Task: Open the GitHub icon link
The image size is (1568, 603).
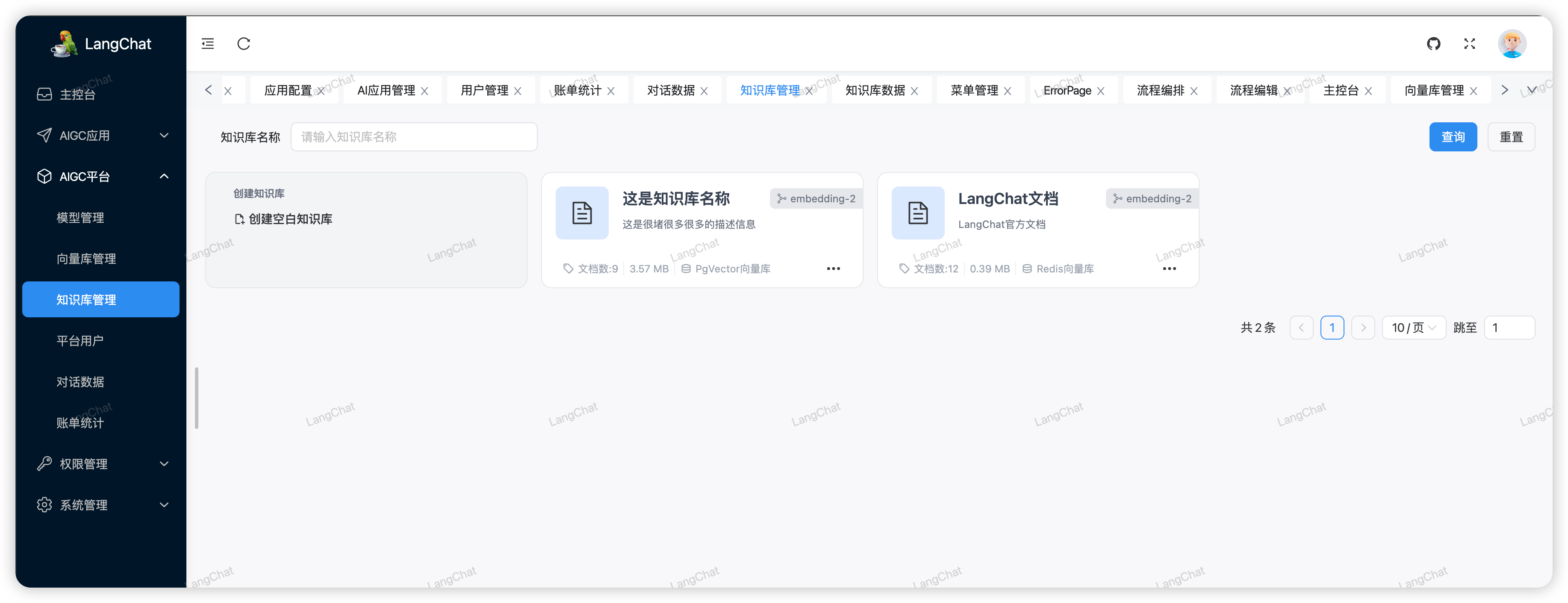Action: [x=1433, y=44]
